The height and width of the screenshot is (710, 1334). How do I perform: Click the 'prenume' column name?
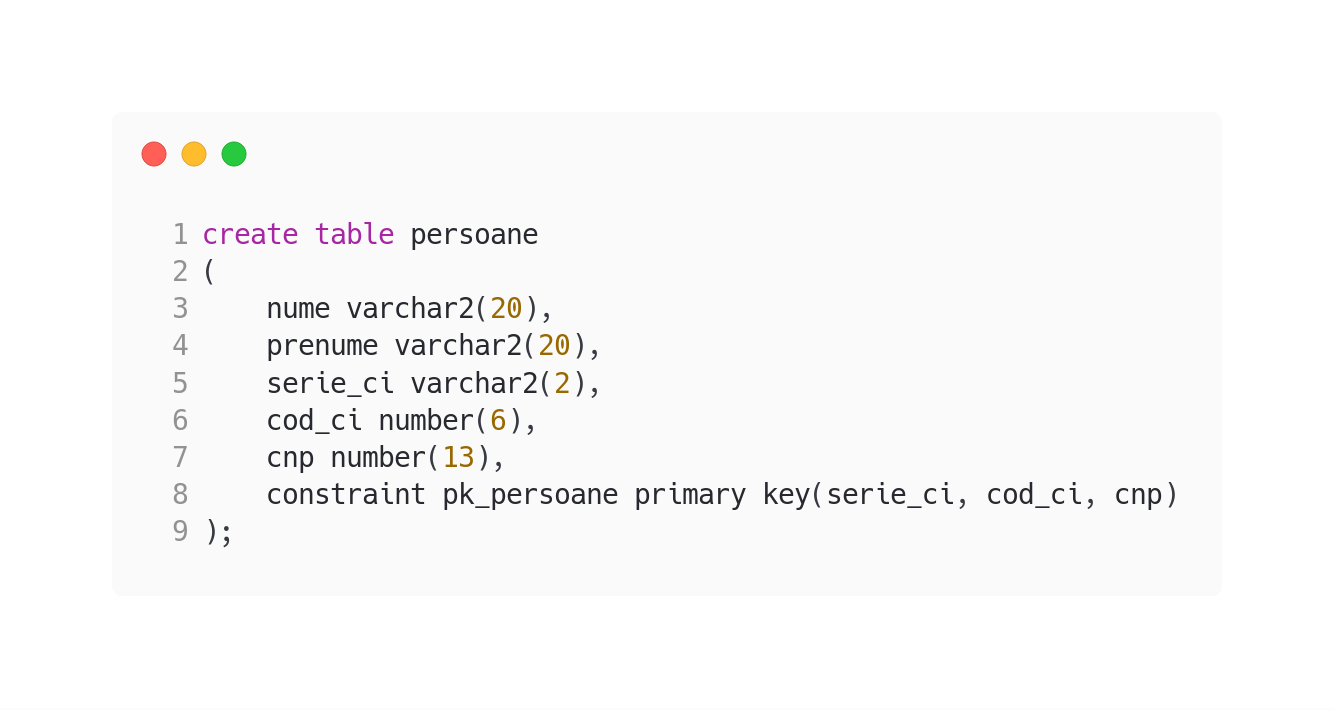[x=322, y=347]
